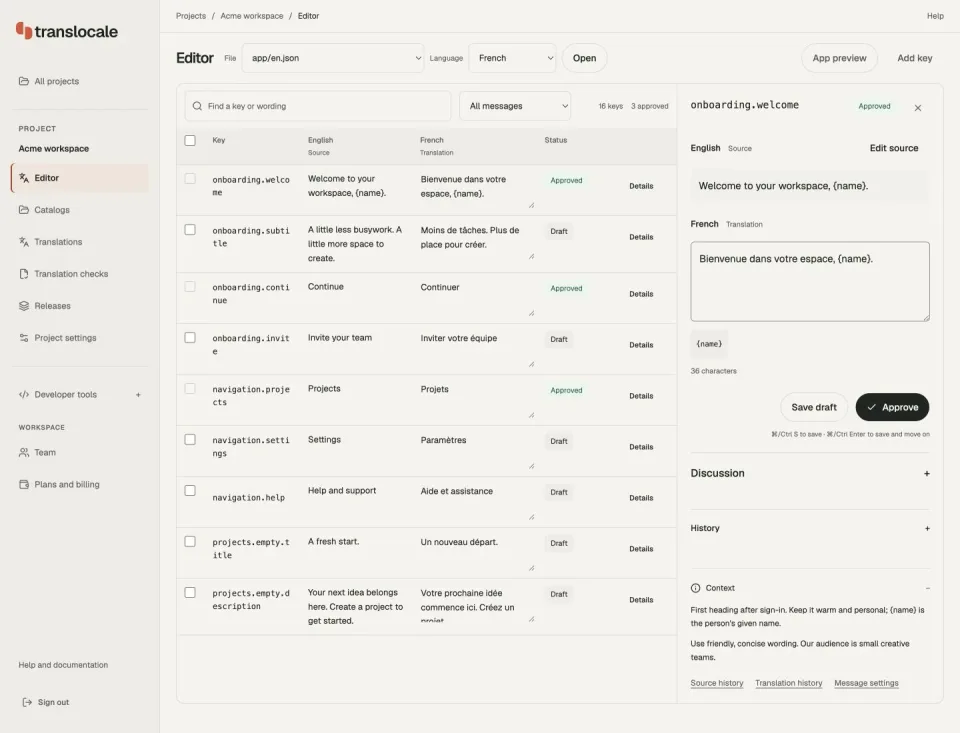
Task: Click the Add key button
Action: [915, 58]
